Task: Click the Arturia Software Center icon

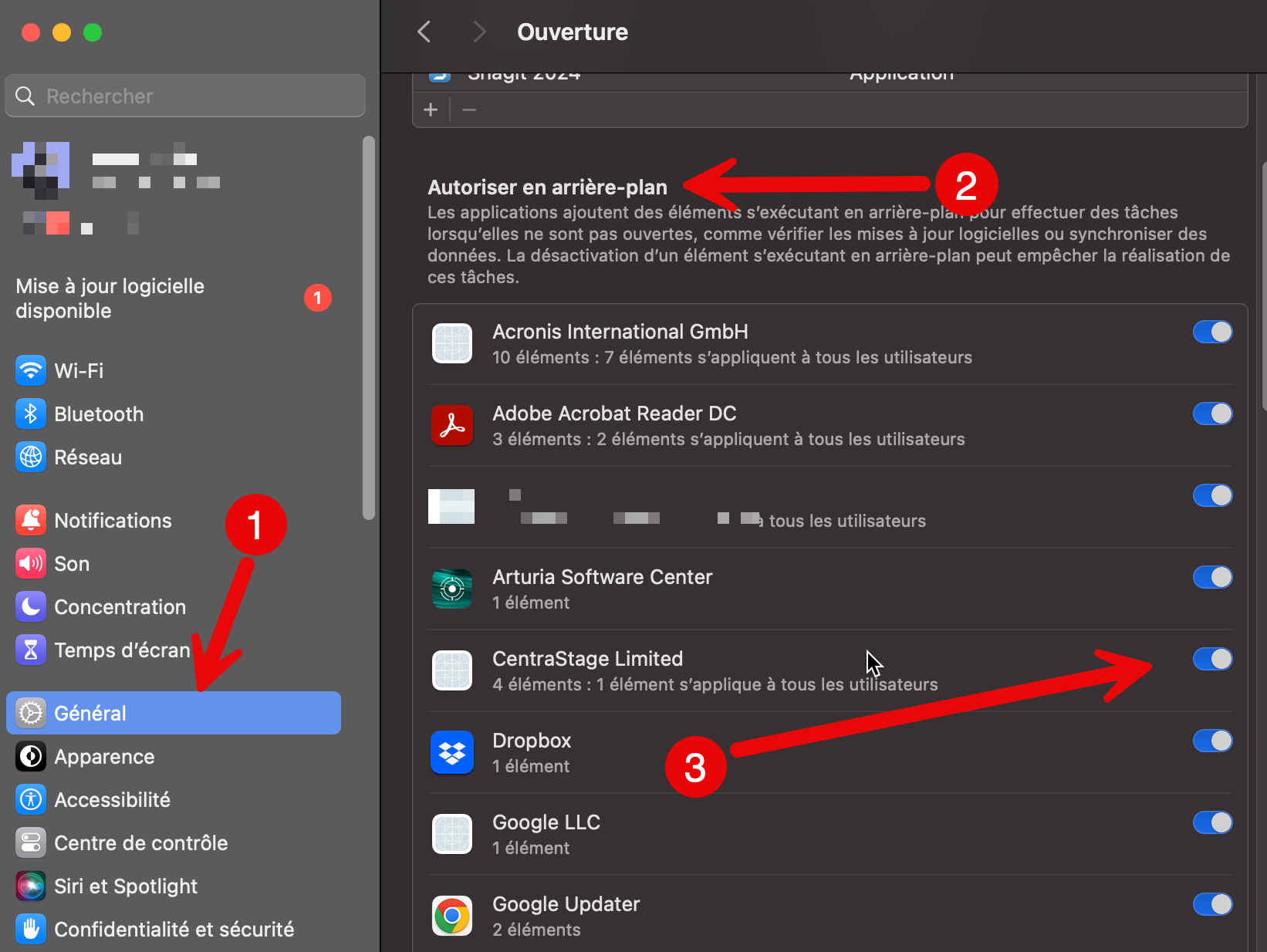Action: click(x=452, y=589)
